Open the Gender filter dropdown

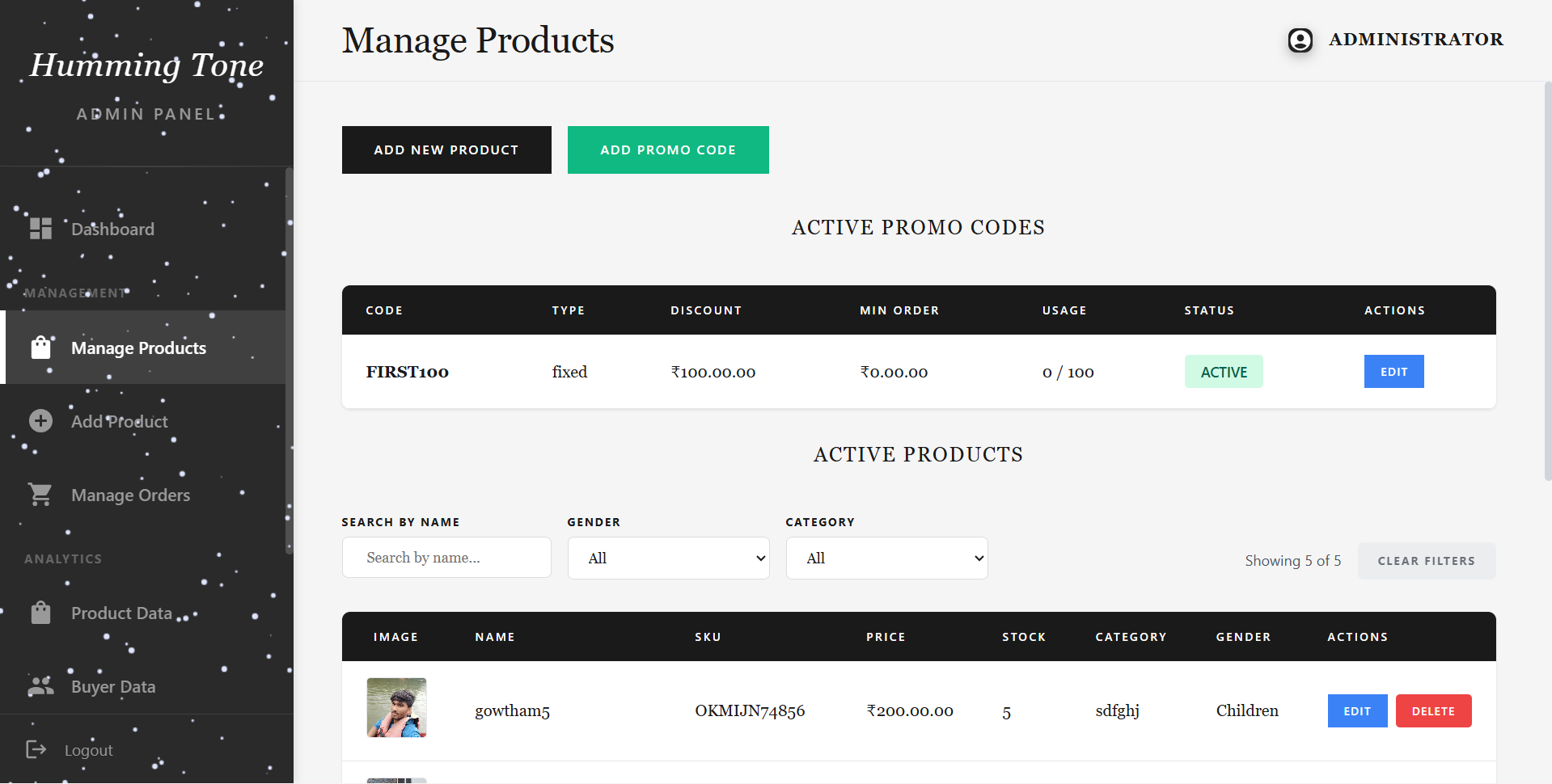coord(668,558)
